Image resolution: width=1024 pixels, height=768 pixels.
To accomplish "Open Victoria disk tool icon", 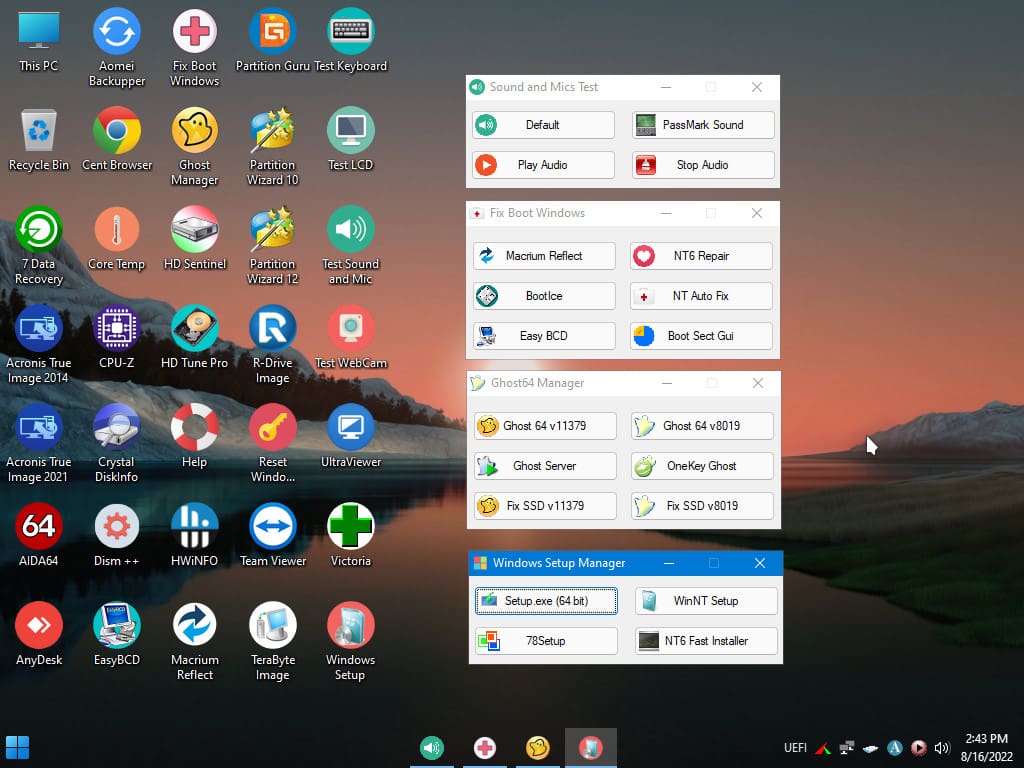I will pyautogui.click(x=351, y=528).
